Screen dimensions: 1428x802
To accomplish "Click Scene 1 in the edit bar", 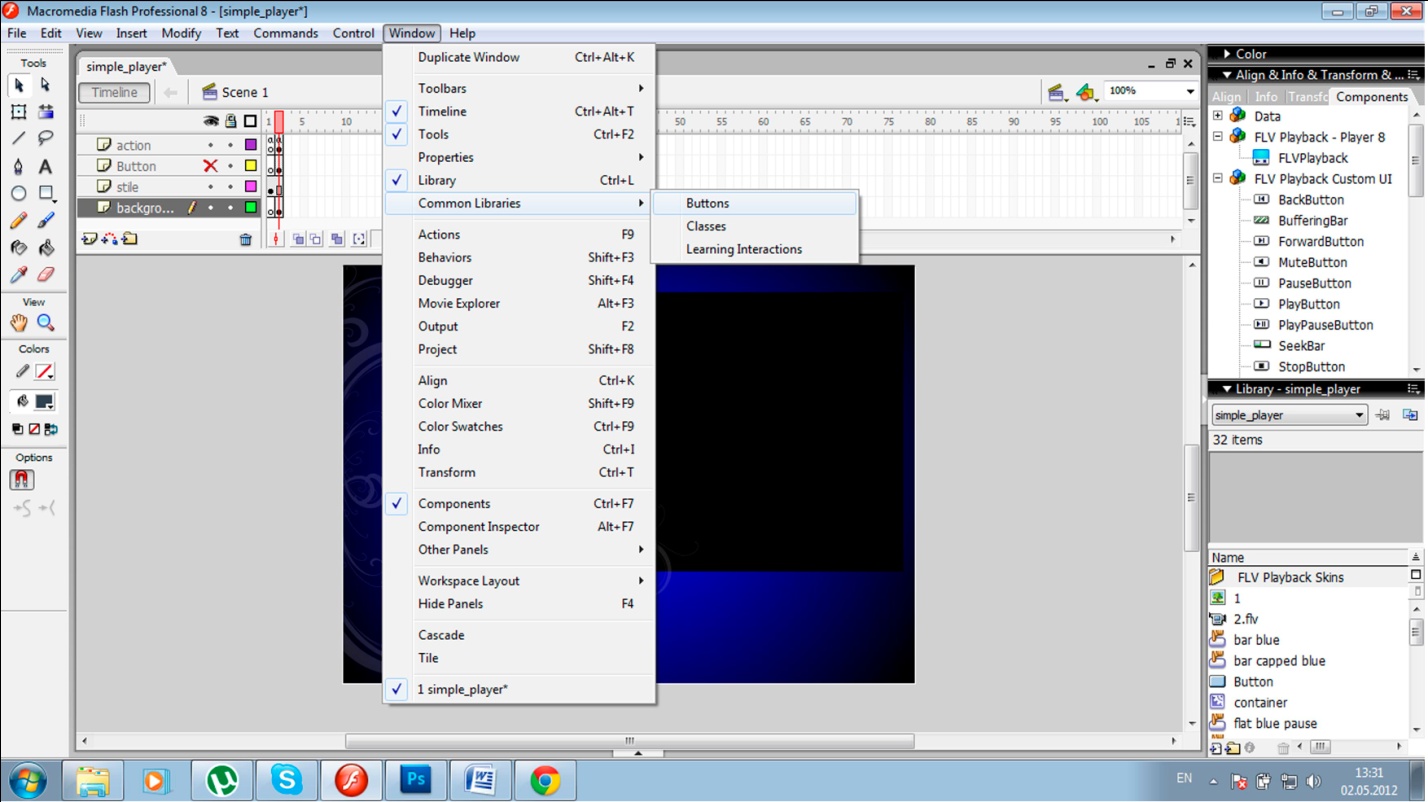I will [x=235, y=92].
